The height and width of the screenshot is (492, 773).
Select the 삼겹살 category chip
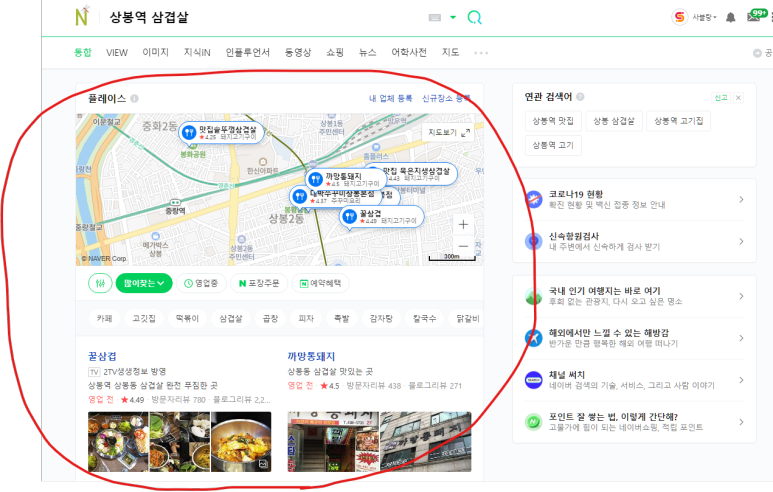pos(230,318)
